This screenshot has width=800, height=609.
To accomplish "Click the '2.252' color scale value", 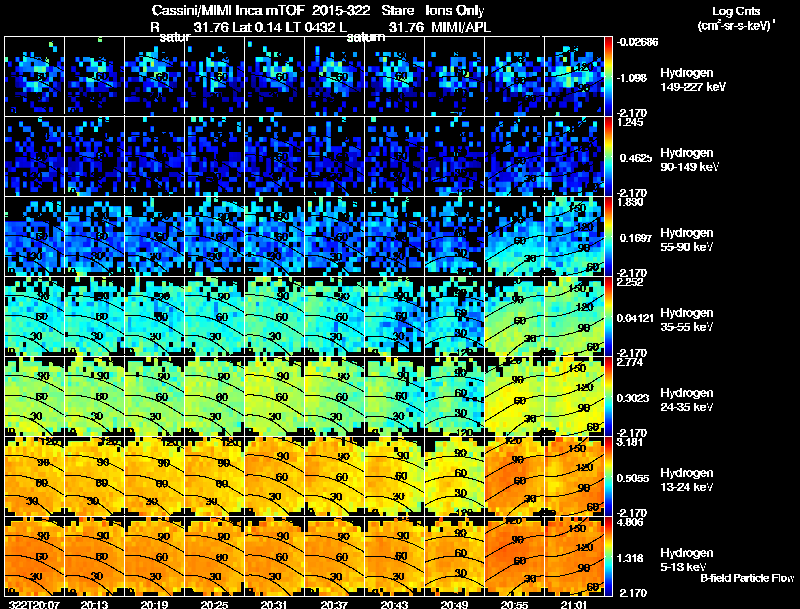I will coord(631,282).
